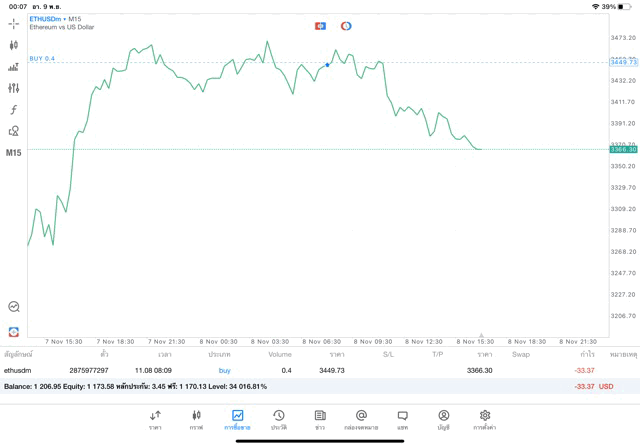Open the Settings (การตั้งค่า) gear tab
640x447 pixels.
(485, 419)
